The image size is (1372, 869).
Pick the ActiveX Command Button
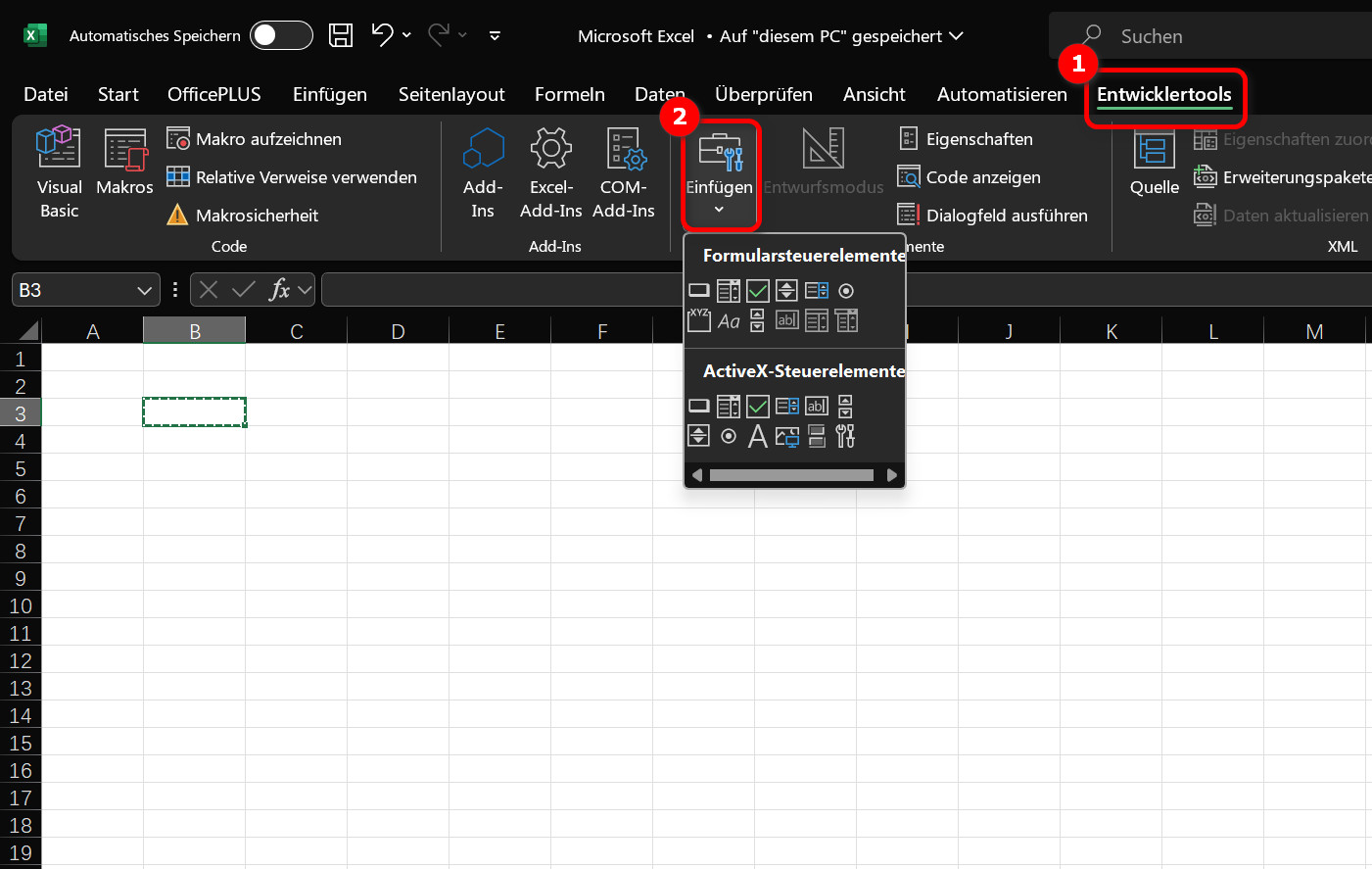click(x=698, y=406)
